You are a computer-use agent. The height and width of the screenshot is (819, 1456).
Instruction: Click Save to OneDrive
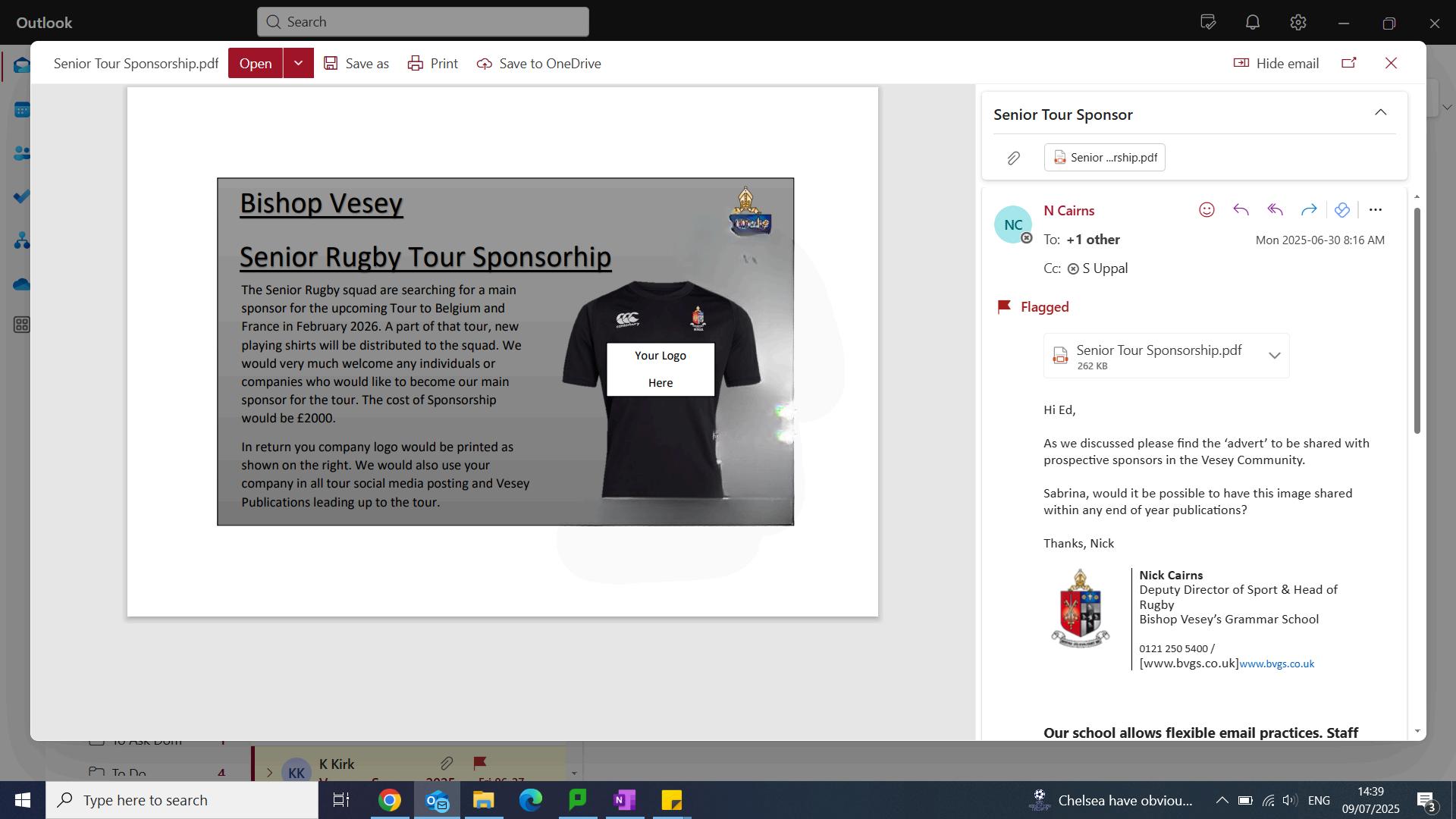click(538, 64)
